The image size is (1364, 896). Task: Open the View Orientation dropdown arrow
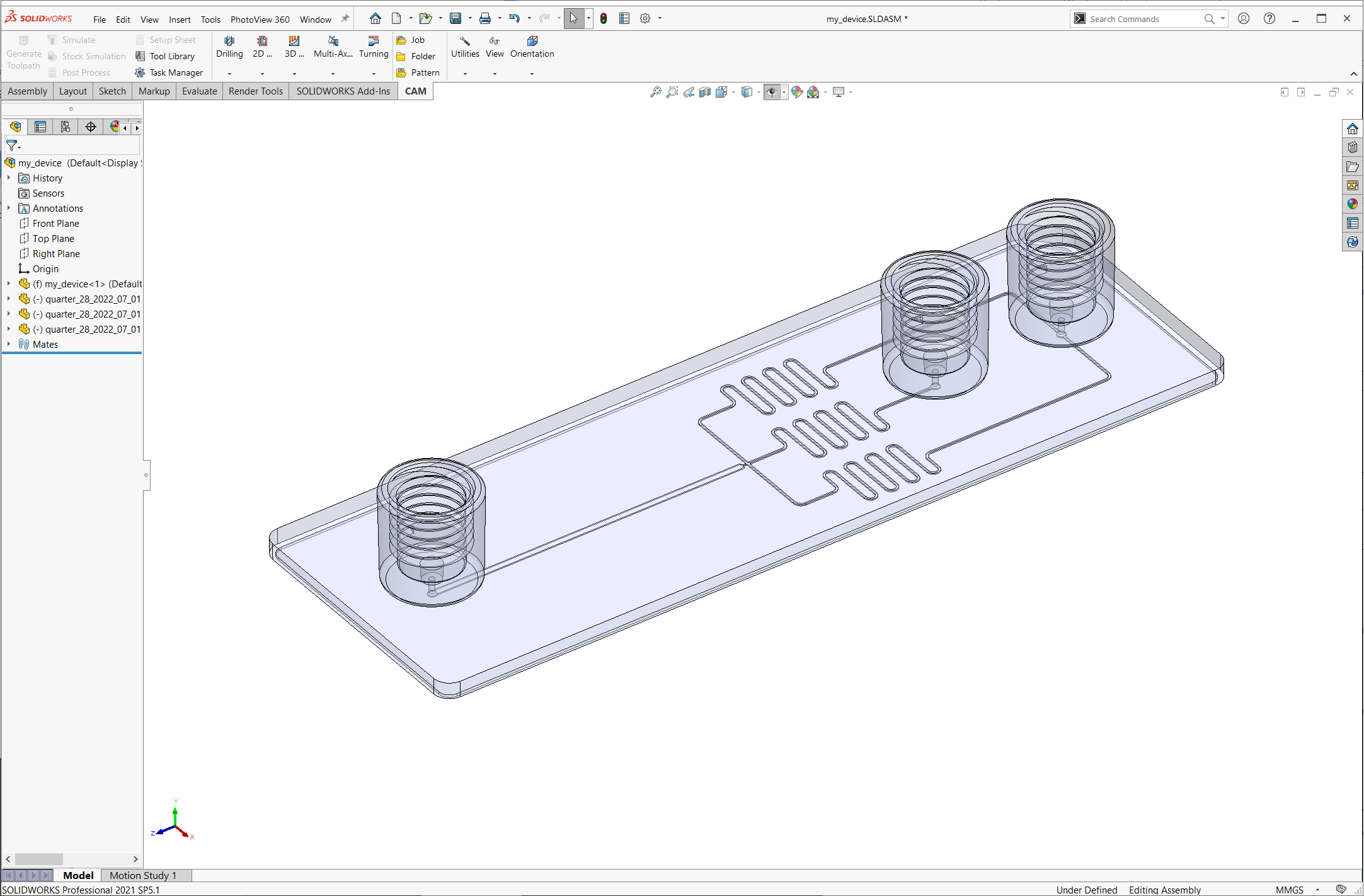(x=733, y=92)
